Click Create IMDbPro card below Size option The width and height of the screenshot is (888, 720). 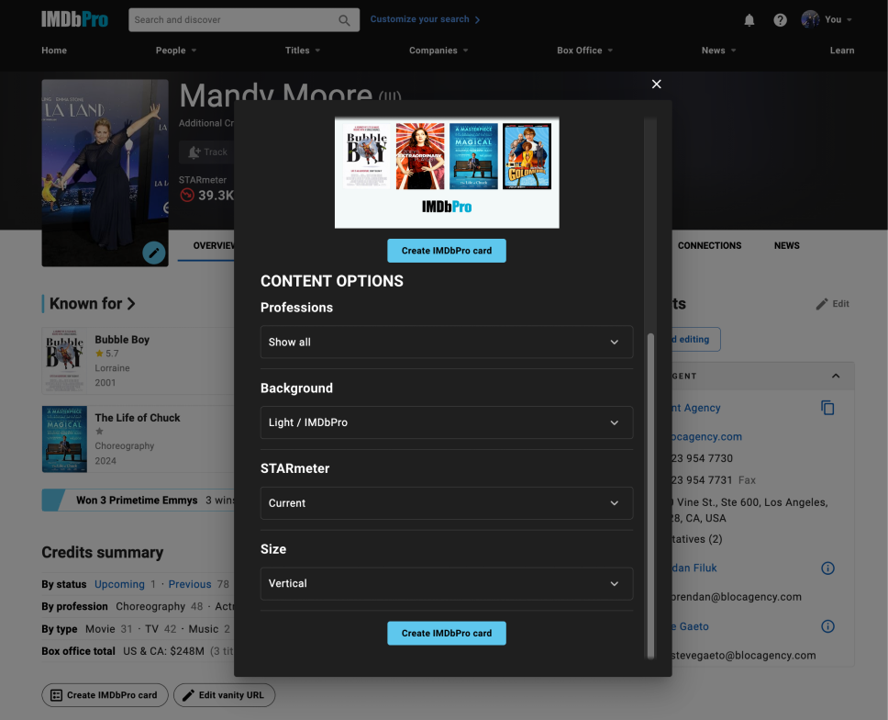click(446, 633)
